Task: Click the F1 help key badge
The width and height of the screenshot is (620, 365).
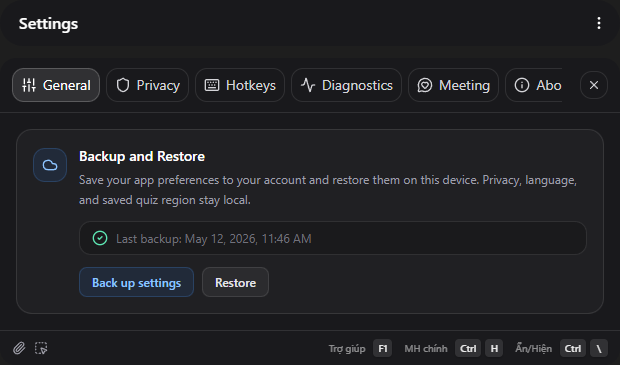Action: tap(382, 348)
